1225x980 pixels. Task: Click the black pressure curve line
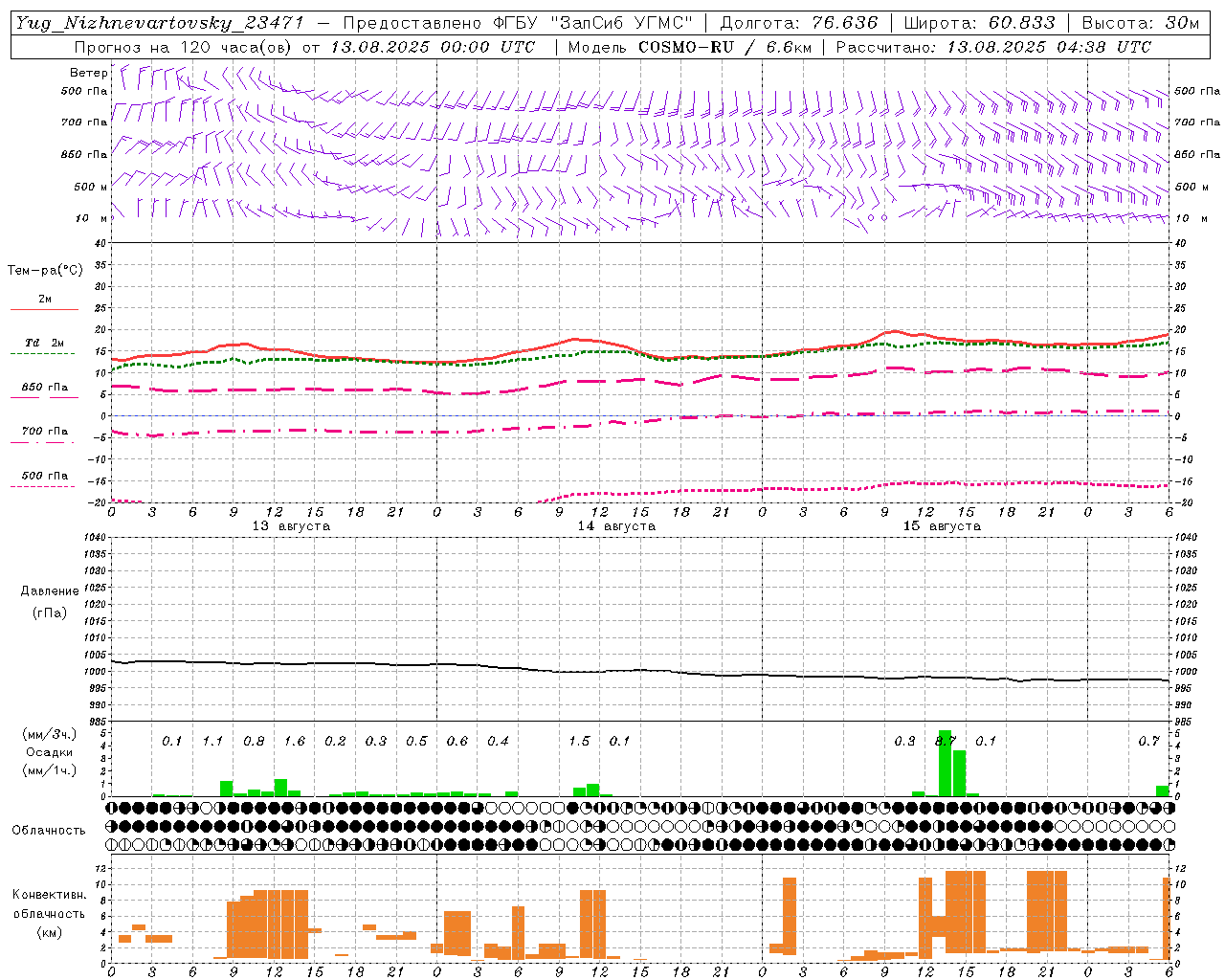[641, 671]
